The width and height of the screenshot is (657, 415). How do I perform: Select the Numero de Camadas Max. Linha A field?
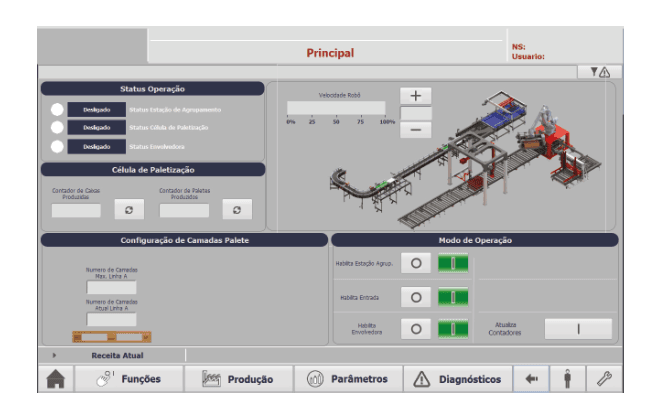pyautogui.click(x=111, y=288)
